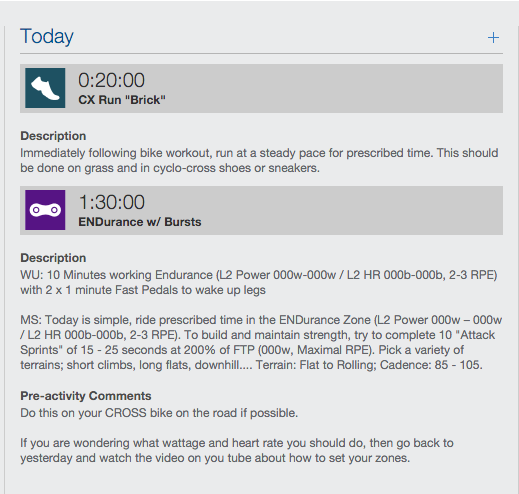The height and width of the screenshot is (494, 519).
Task: Select the ENDurance w/ Bursts workout title
Action: 140,222
